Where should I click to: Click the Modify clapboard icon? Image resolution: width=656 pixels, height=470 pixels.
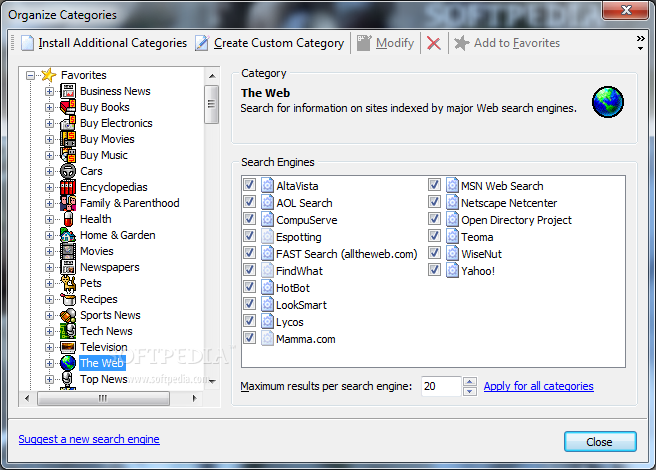tap(364, 43)
